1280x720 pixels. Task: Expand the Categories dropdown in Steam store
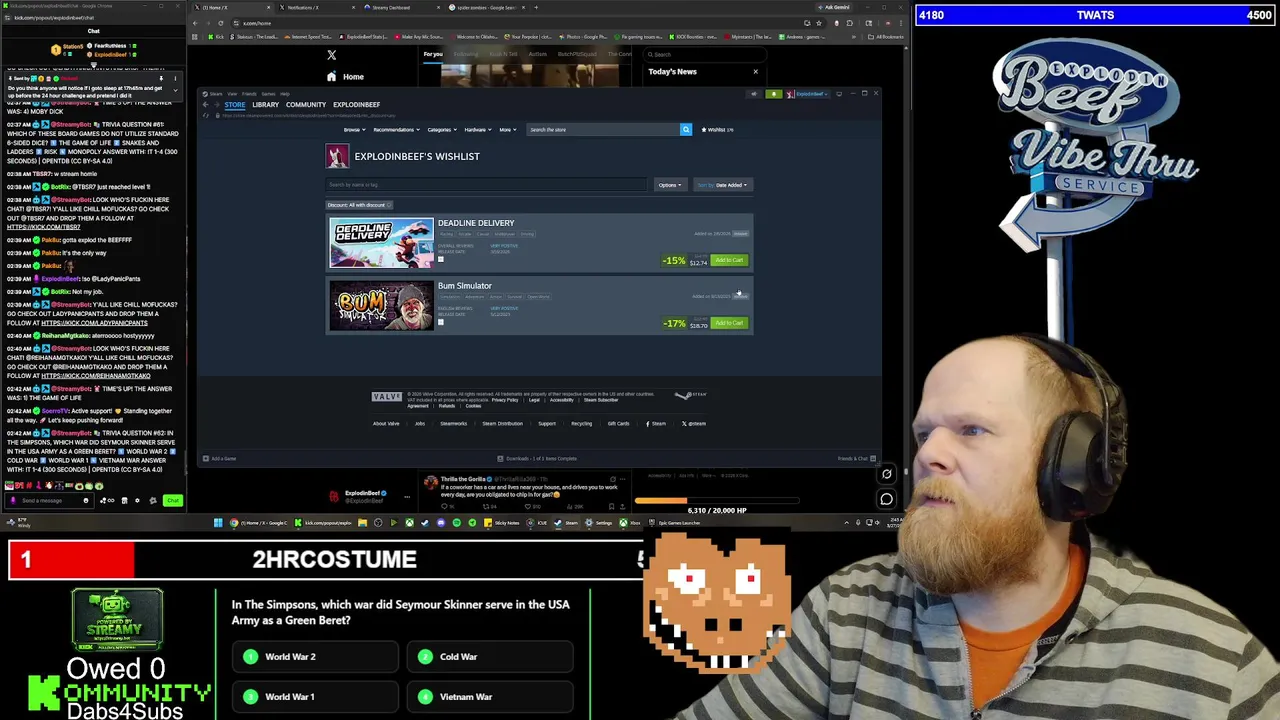coord(441,129)
